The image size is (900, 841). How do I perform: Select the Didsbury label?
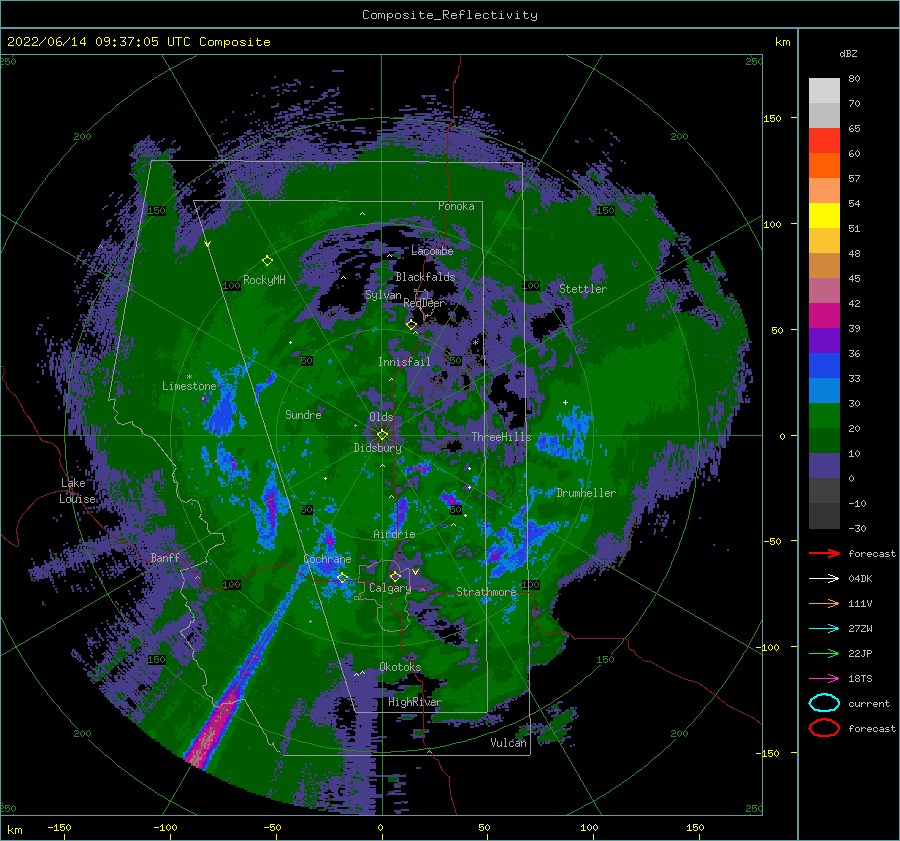click(377, 448)
